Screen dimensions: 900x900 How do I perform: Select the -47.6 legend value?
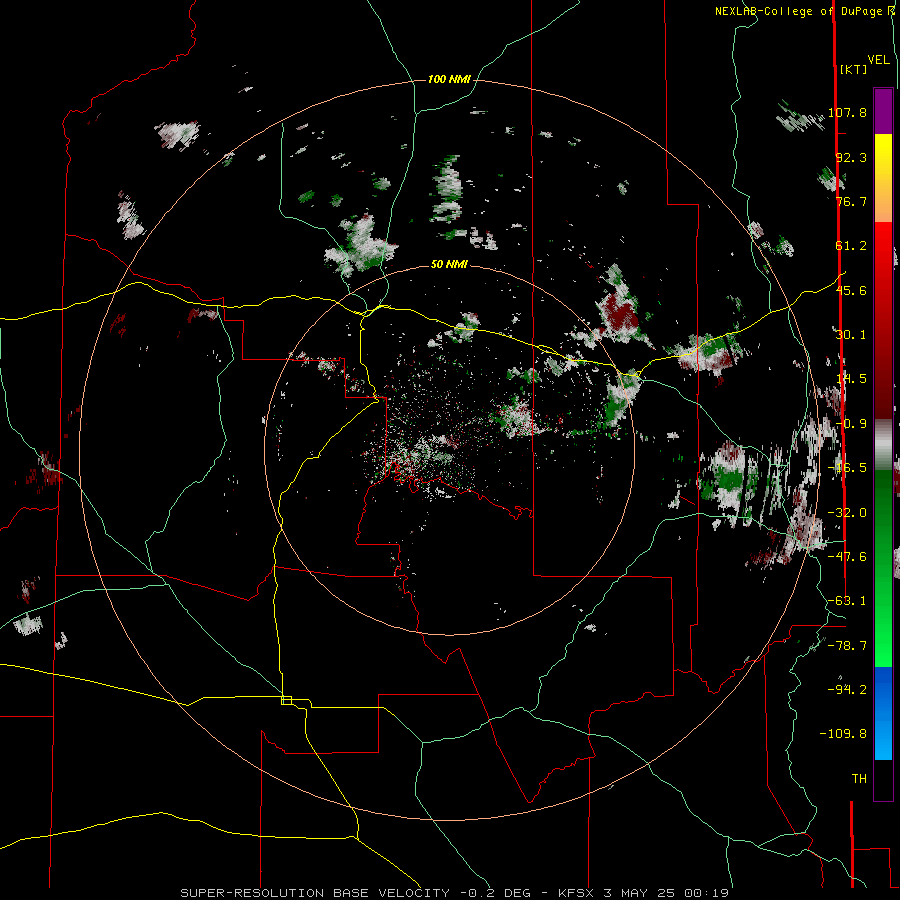(x=847, y=557)
